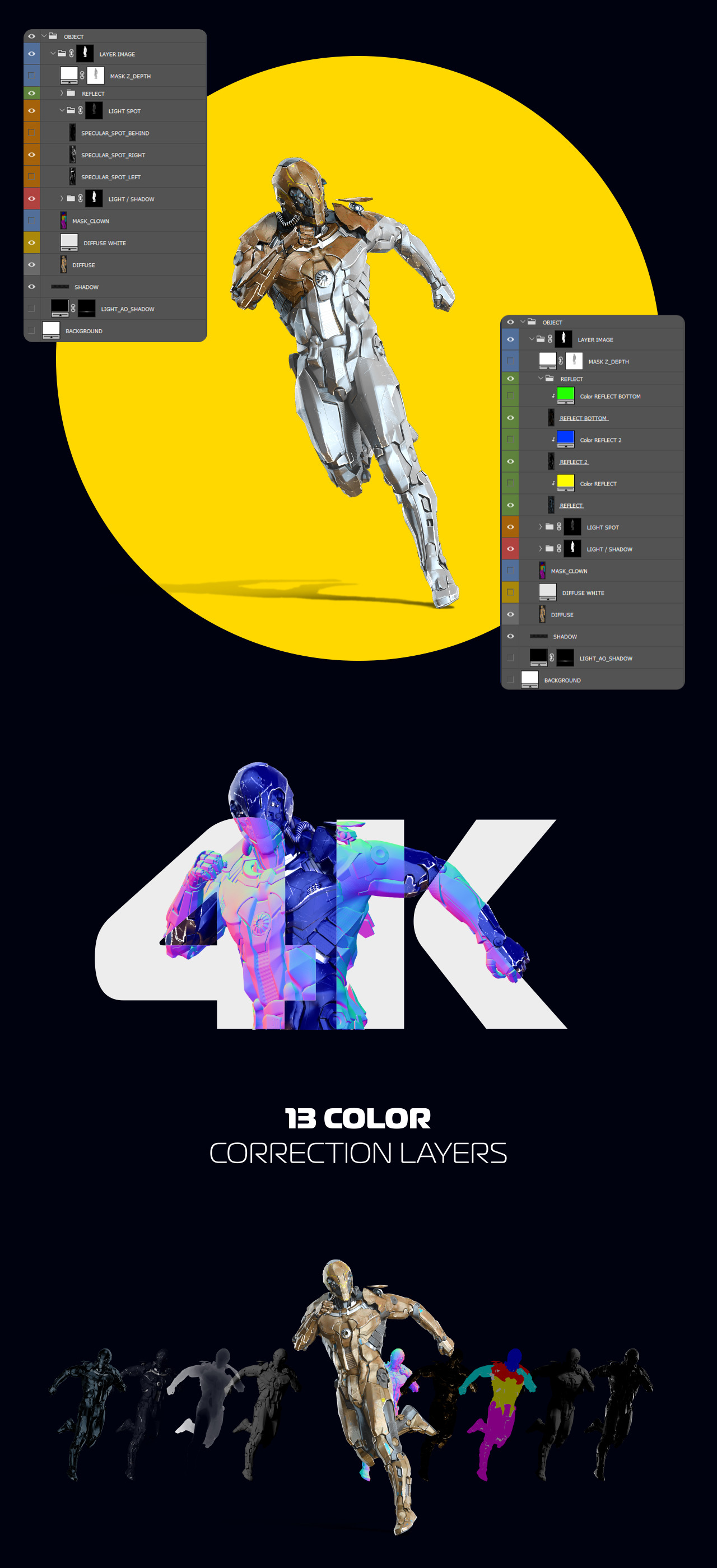The height and width of the screenshot is (1568, 717).
Task: Click the clipping arrow icon beside yellow Color REFLECT
Action: (x=553, y=483)
